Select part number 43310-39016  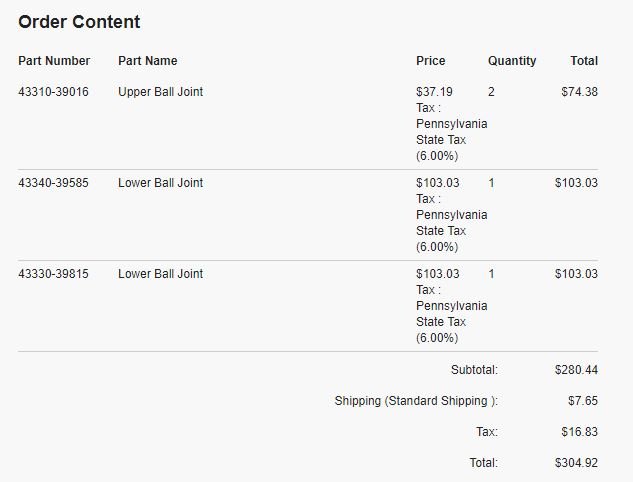coord(53,92)
